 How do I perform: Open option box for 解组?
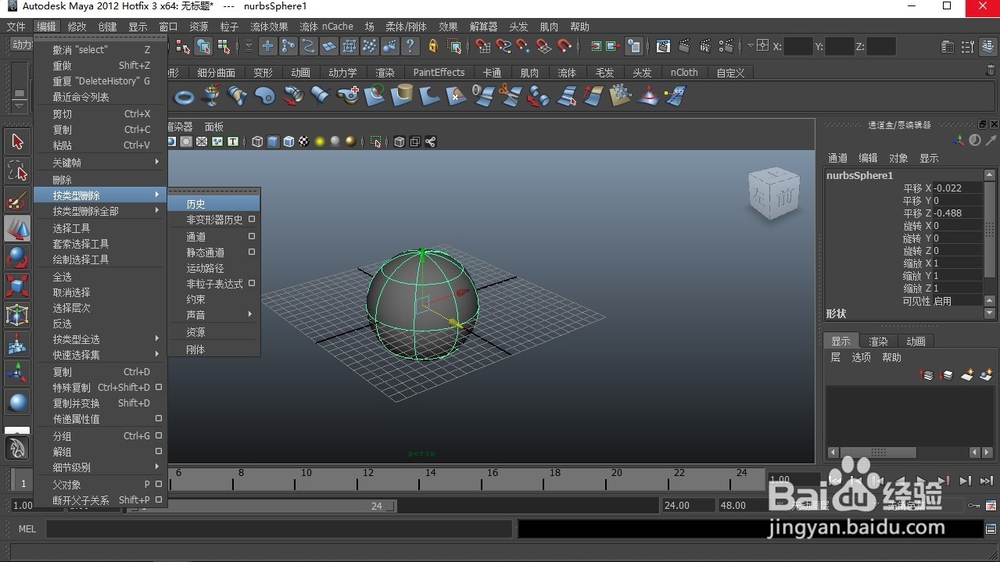(159, 451)
